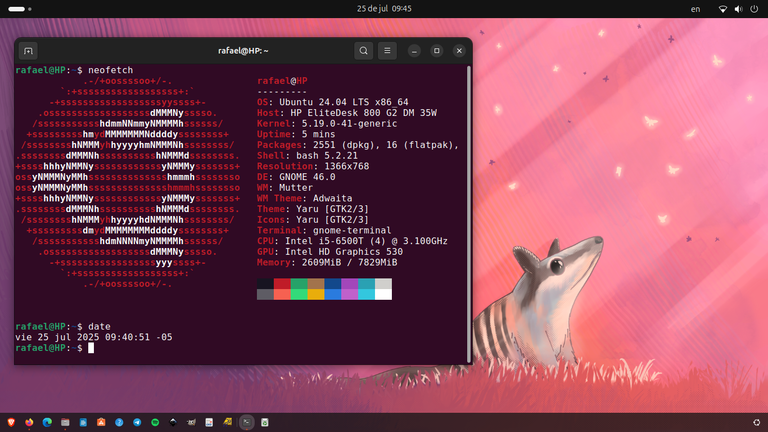Viewport: 768px width, 432px height.
Task: Click the 'Terminal: gnome-terminal' line
Action: 324,230
